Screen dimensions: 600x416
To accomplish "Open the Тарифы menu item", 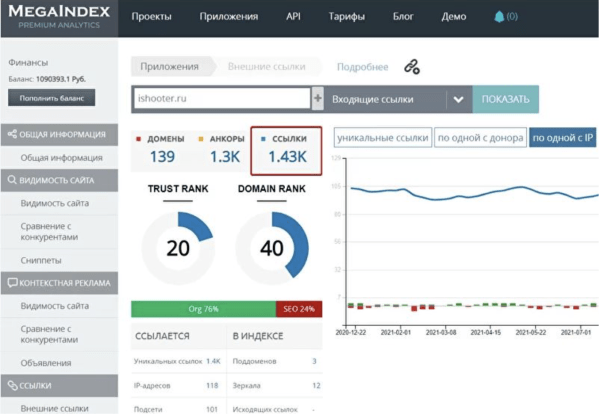I will (x=345, y=17).
